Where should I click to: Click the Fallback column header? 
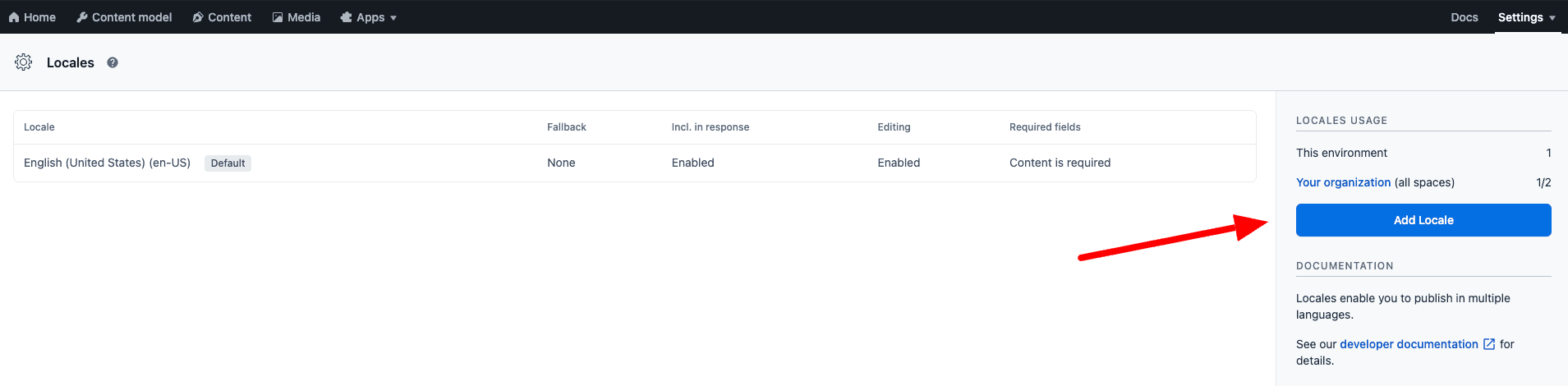(566, 127)
